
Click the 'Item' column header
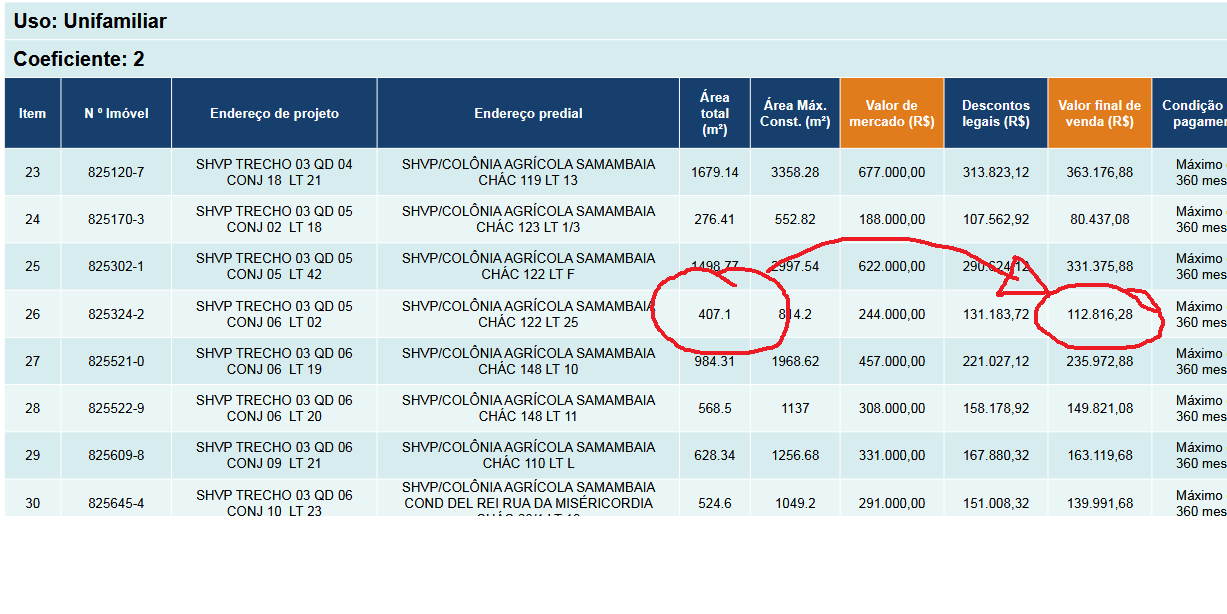[32, 113]
